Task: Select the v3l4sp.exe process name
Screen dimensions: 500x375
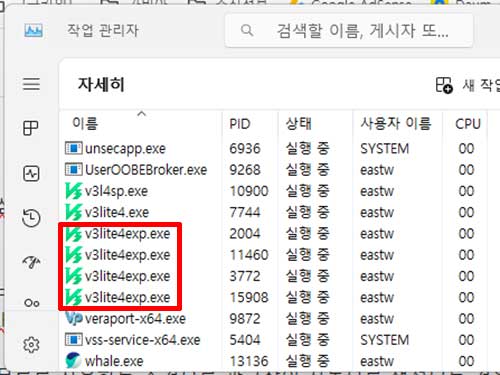Action: 116,191
